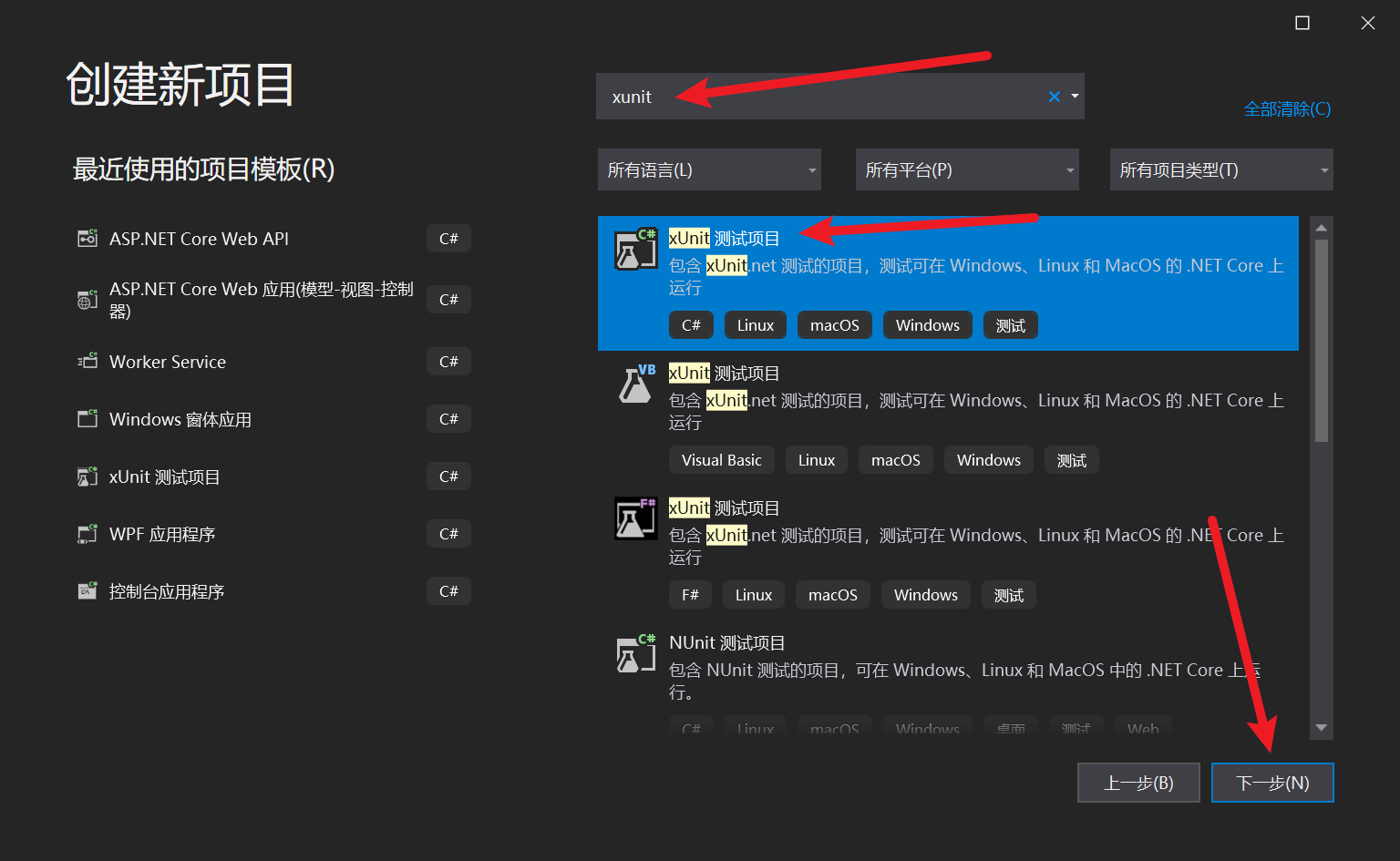Select xUnit 测试项目 in recent templates list
Screen dimensions: 1400x861
165,477
